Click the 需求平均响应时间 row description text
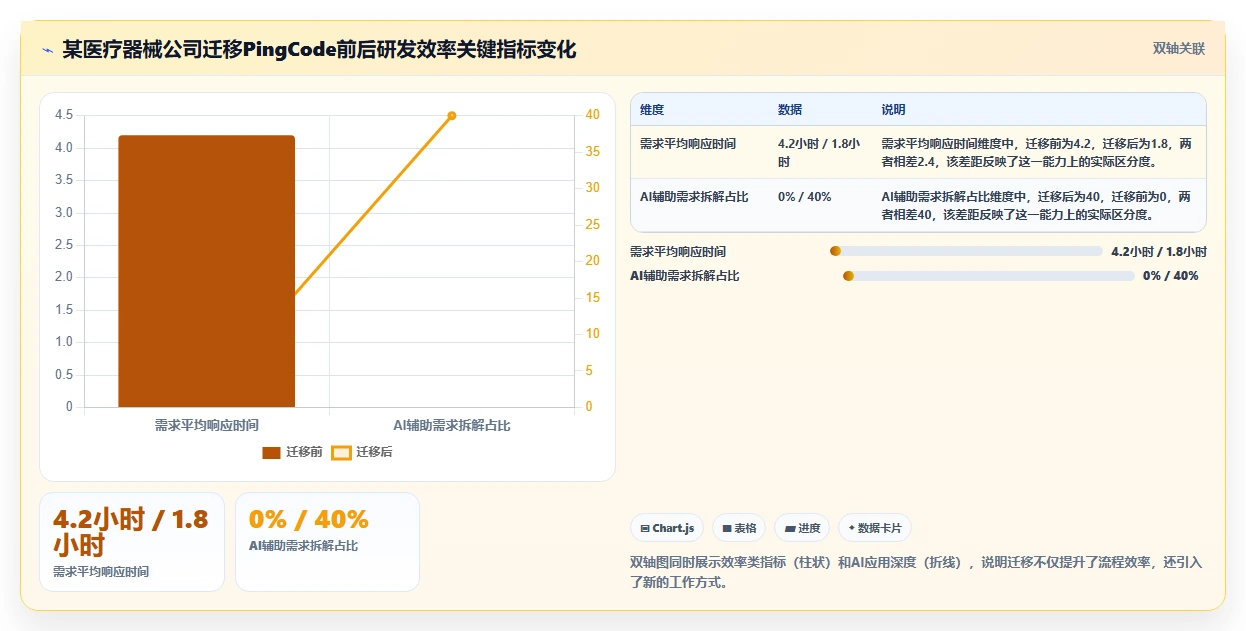The image size is (1246, 631). (x=1036, y=152)
